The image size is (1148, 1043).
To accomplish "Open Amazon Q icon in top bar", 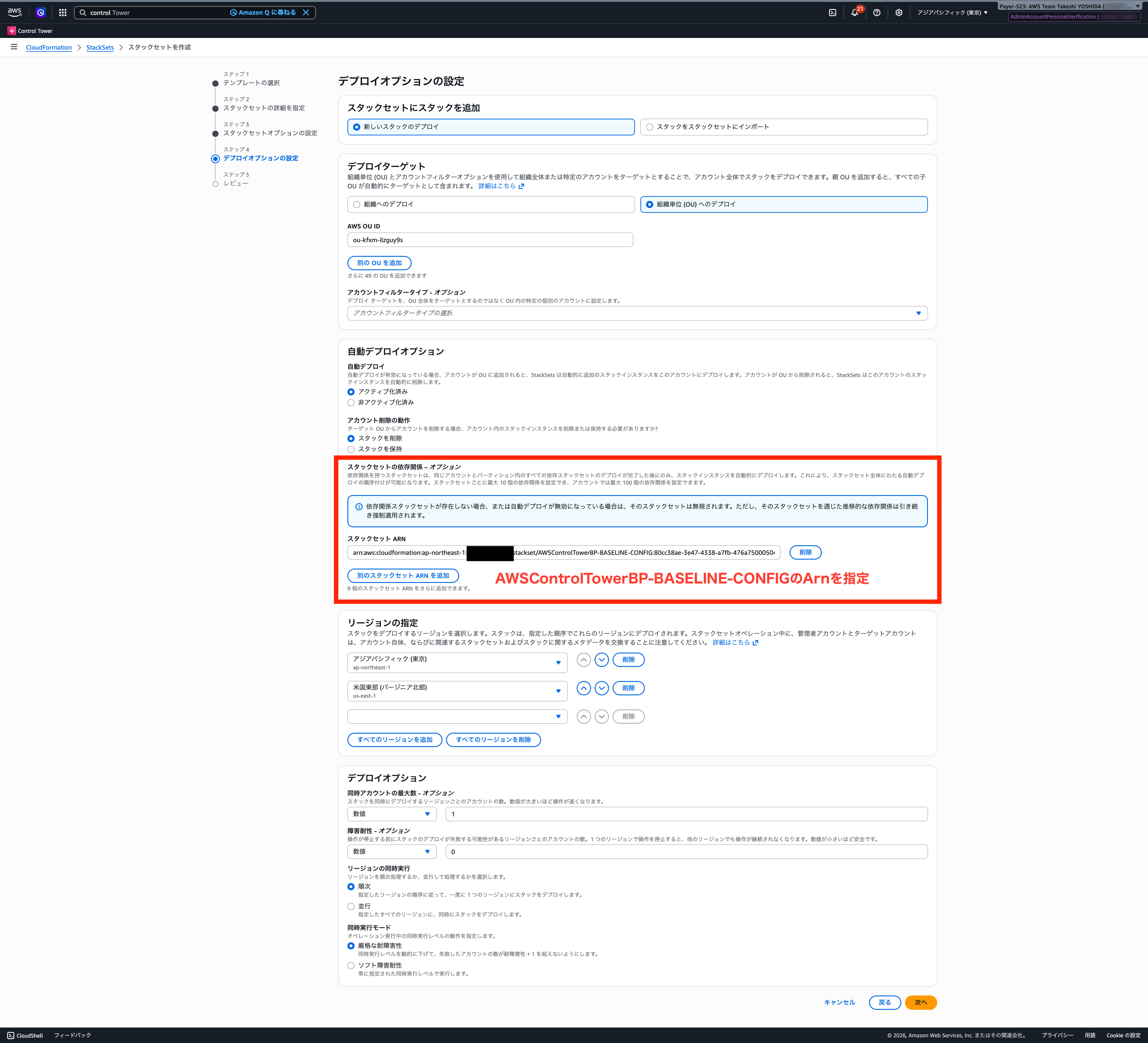I will pyautogui.click(x=40, y=13).
